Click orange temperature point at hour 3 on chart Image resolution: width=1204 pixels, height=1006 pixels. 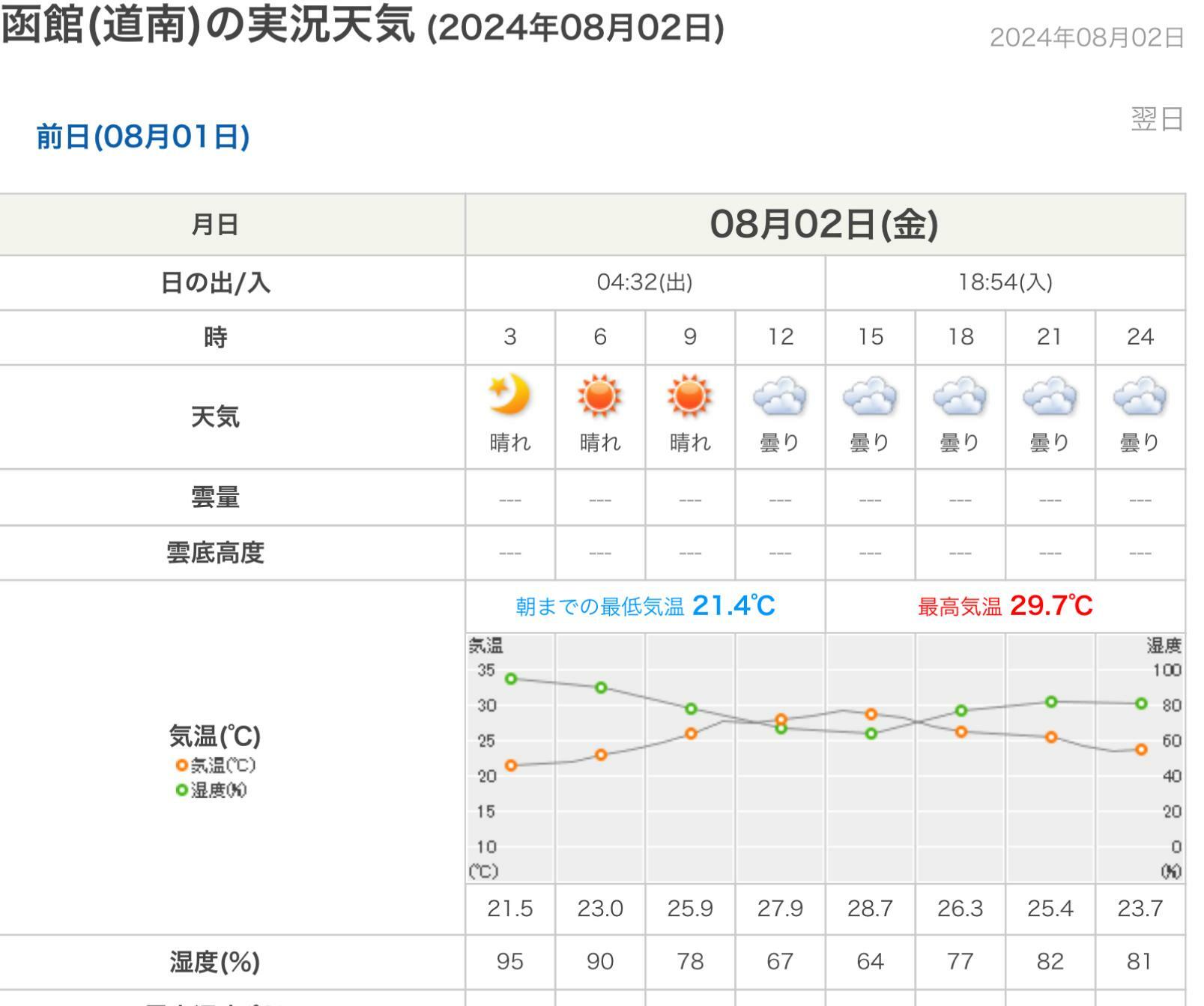(511, 766)
